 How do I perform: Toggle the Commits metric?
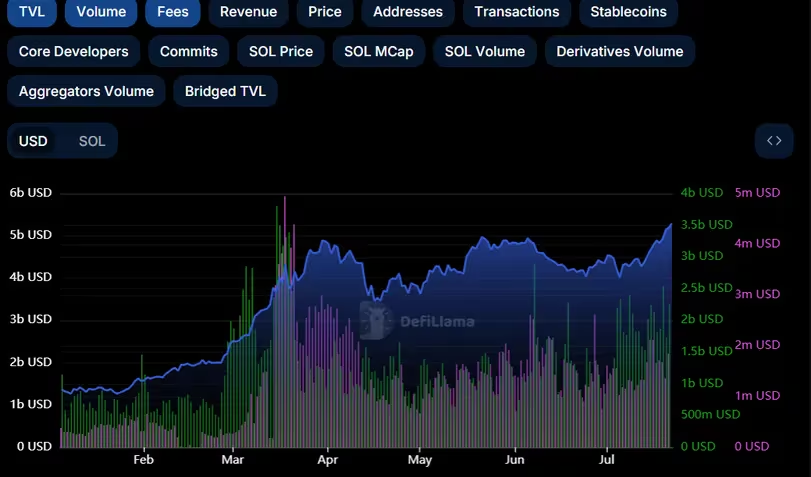click(x=188, y=51)
